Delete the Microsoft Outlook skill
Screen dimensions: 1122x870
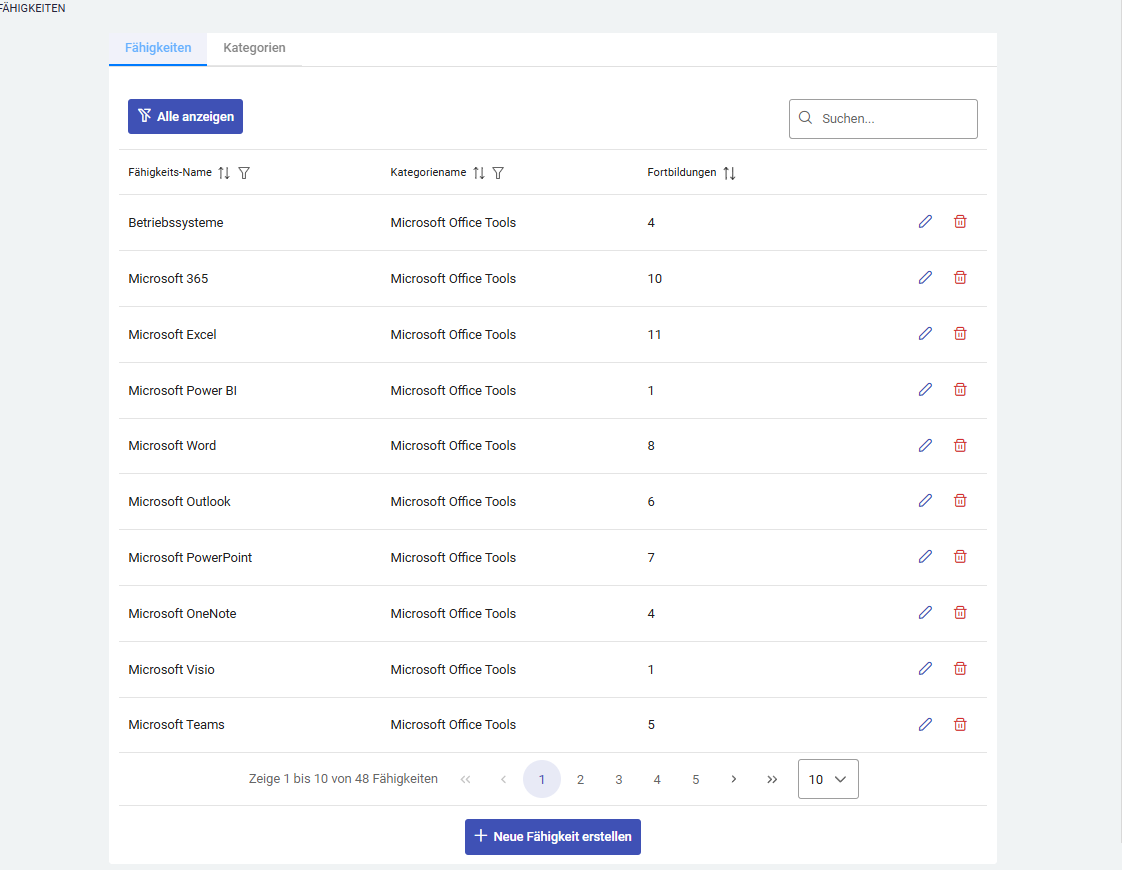(x=960, y=501)
